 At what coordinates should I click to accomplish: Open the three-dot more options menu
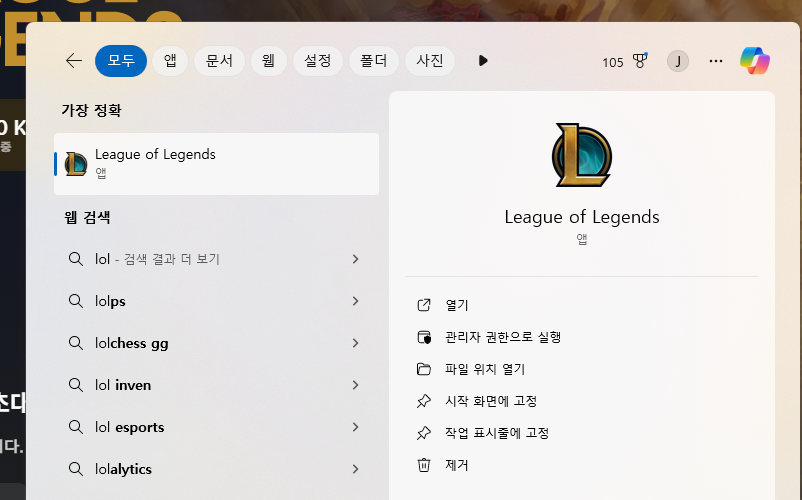715,61
